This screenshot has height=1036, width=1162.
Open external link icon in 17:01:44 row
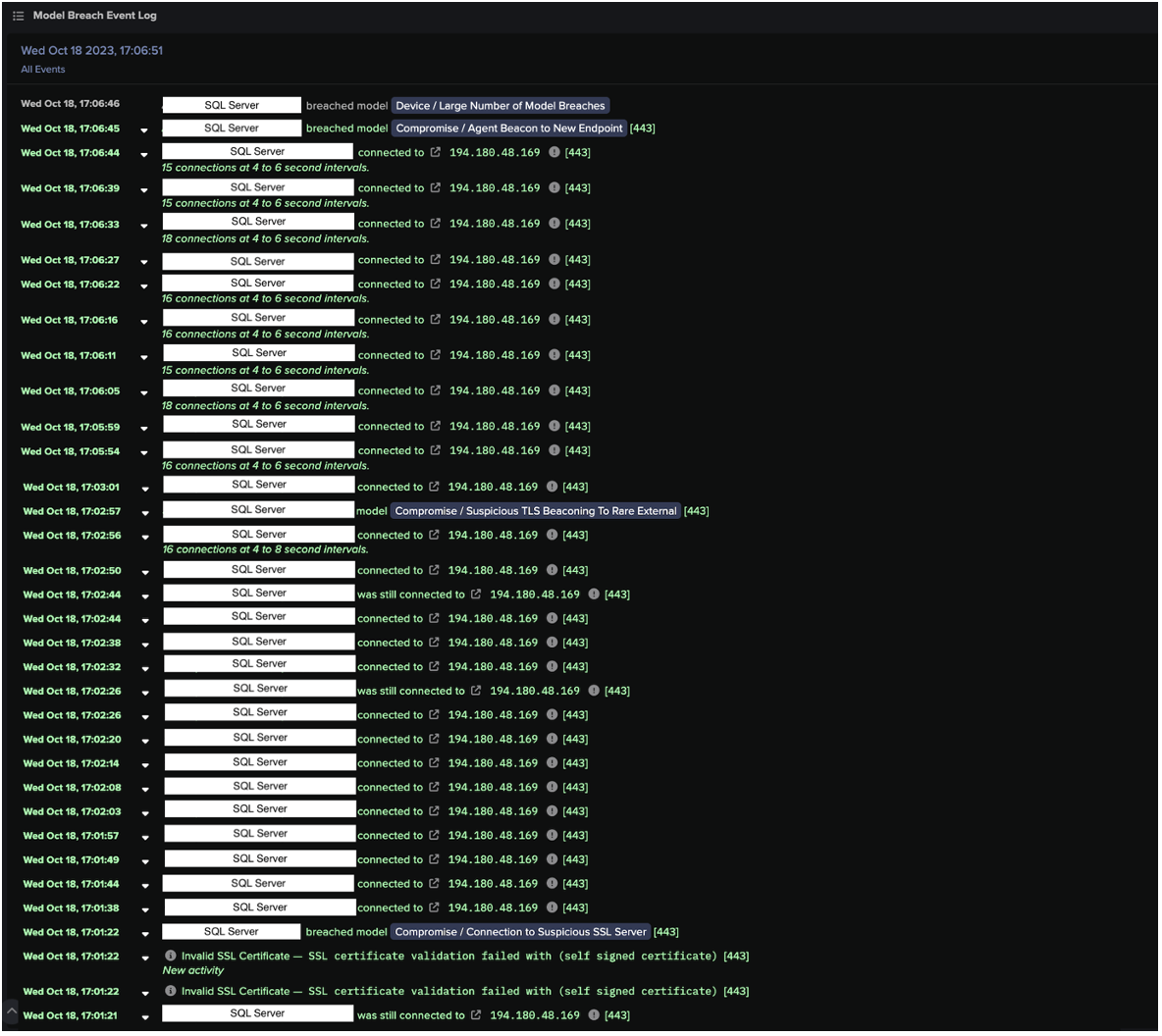tap(434, 884)
